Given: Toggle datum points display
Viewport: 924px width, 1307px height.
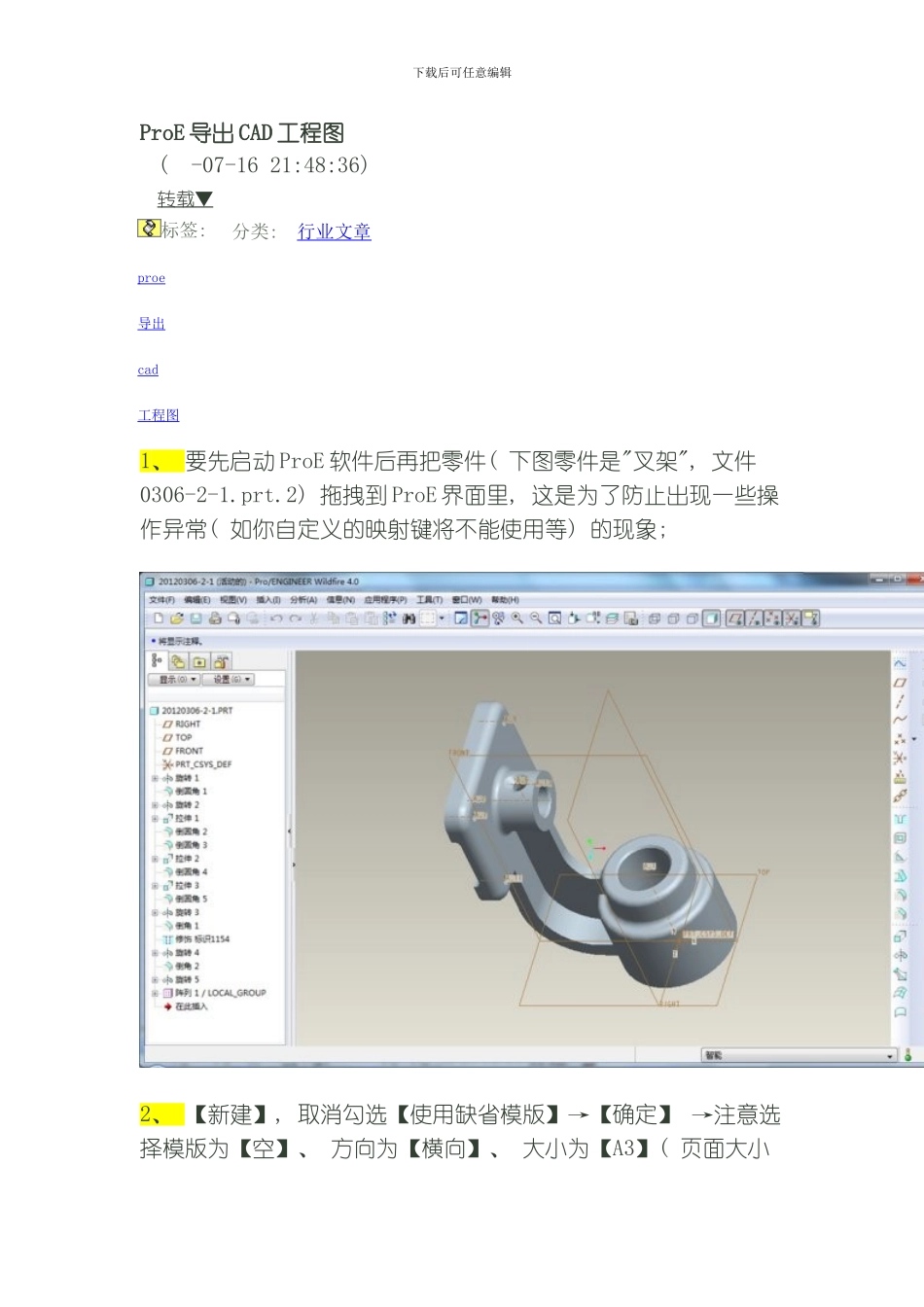Looking at the screenshot, I should pos(773,618).
